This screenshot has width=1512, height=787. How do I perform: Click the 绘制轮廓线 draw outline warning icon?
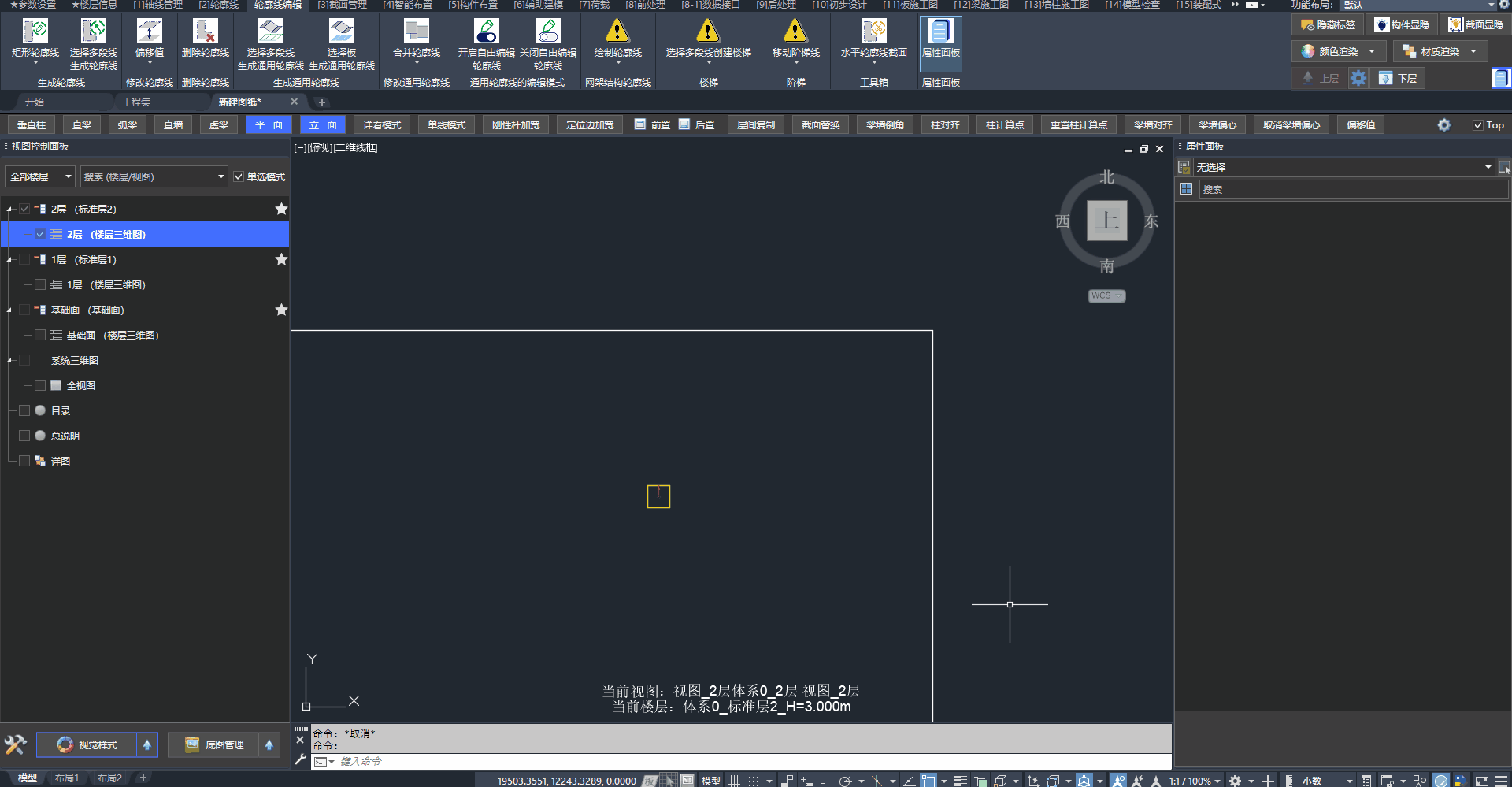(x=617, y=32)
